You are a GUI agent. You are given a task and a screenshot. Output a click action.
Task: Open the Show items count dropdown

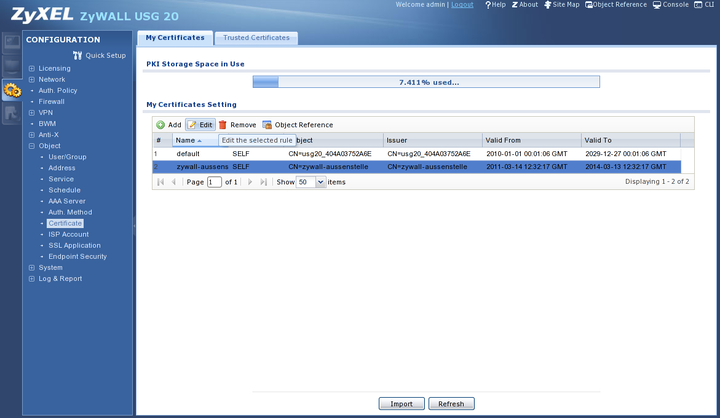tap(321, 182)
